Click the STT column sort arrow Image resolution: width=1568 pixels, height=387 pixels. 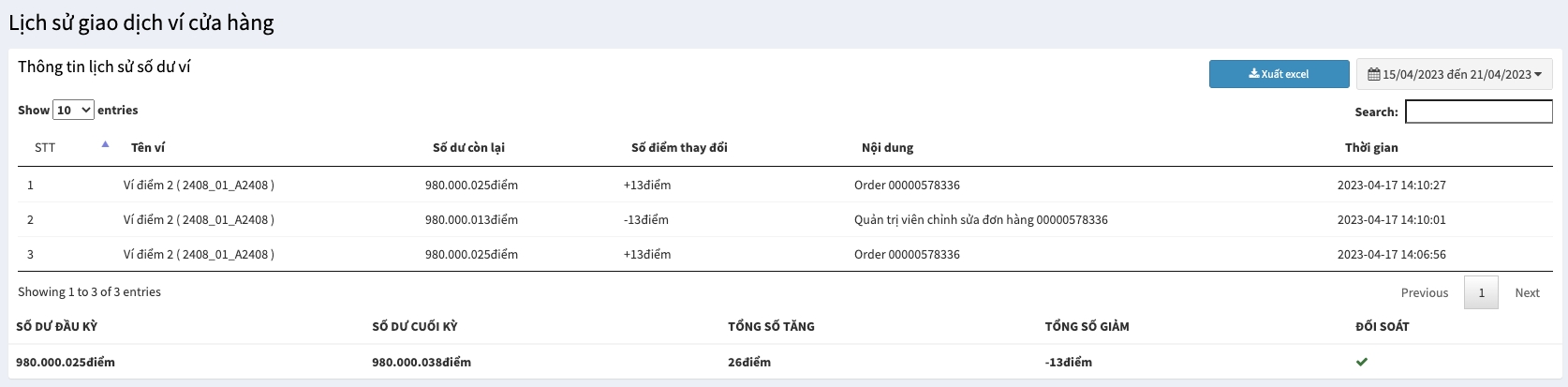click(x=105, y=144)
